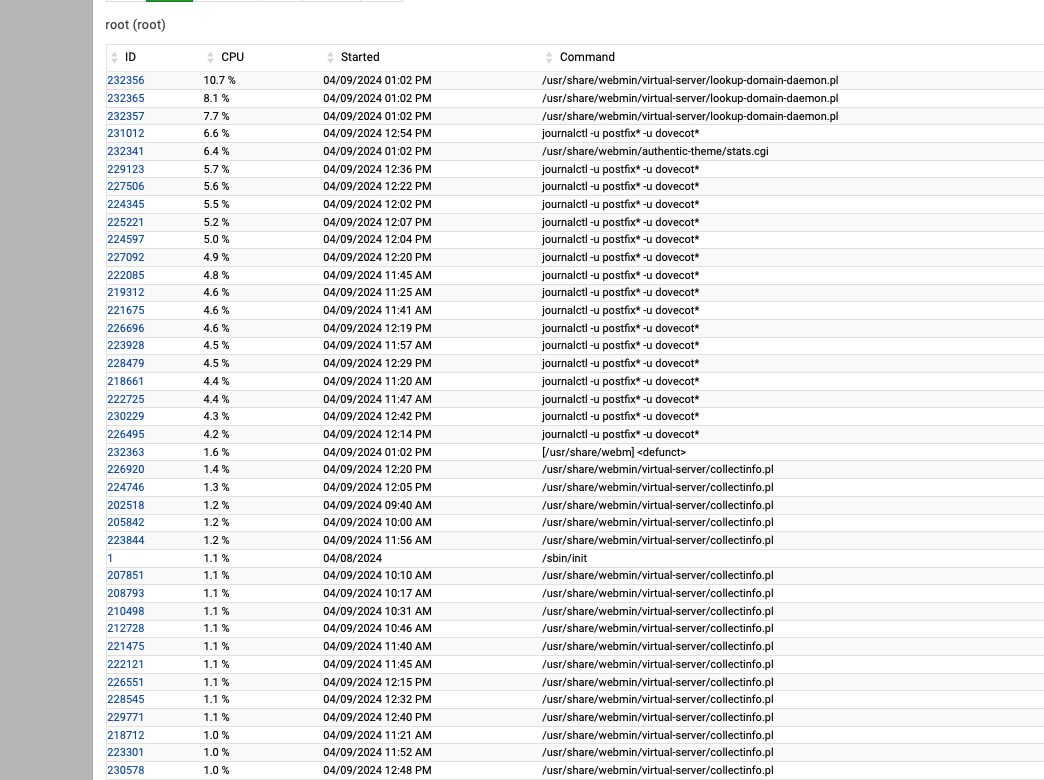
Task: Open process ID 228479
Action: coord(126,364)
